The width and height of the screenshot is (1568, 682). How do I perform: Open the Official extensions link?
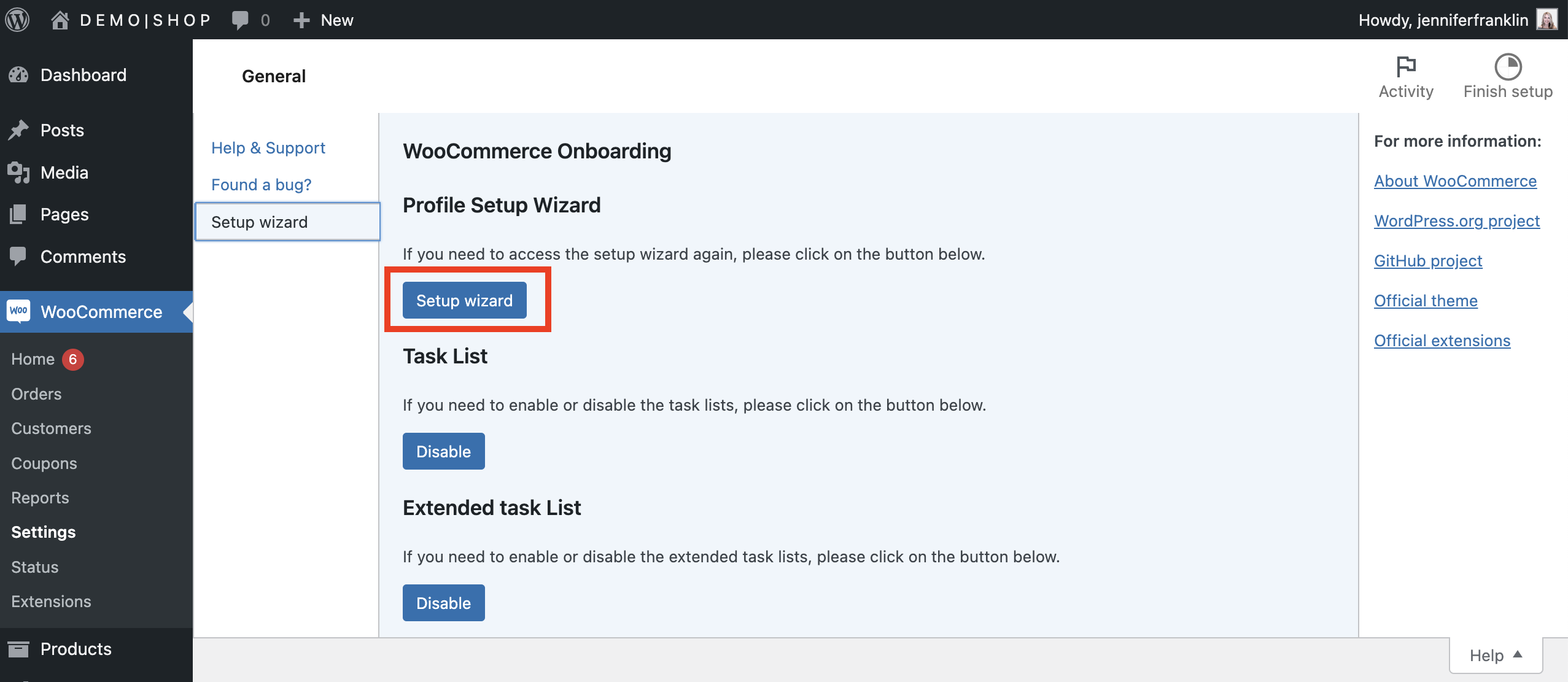tap(1442, 341)
